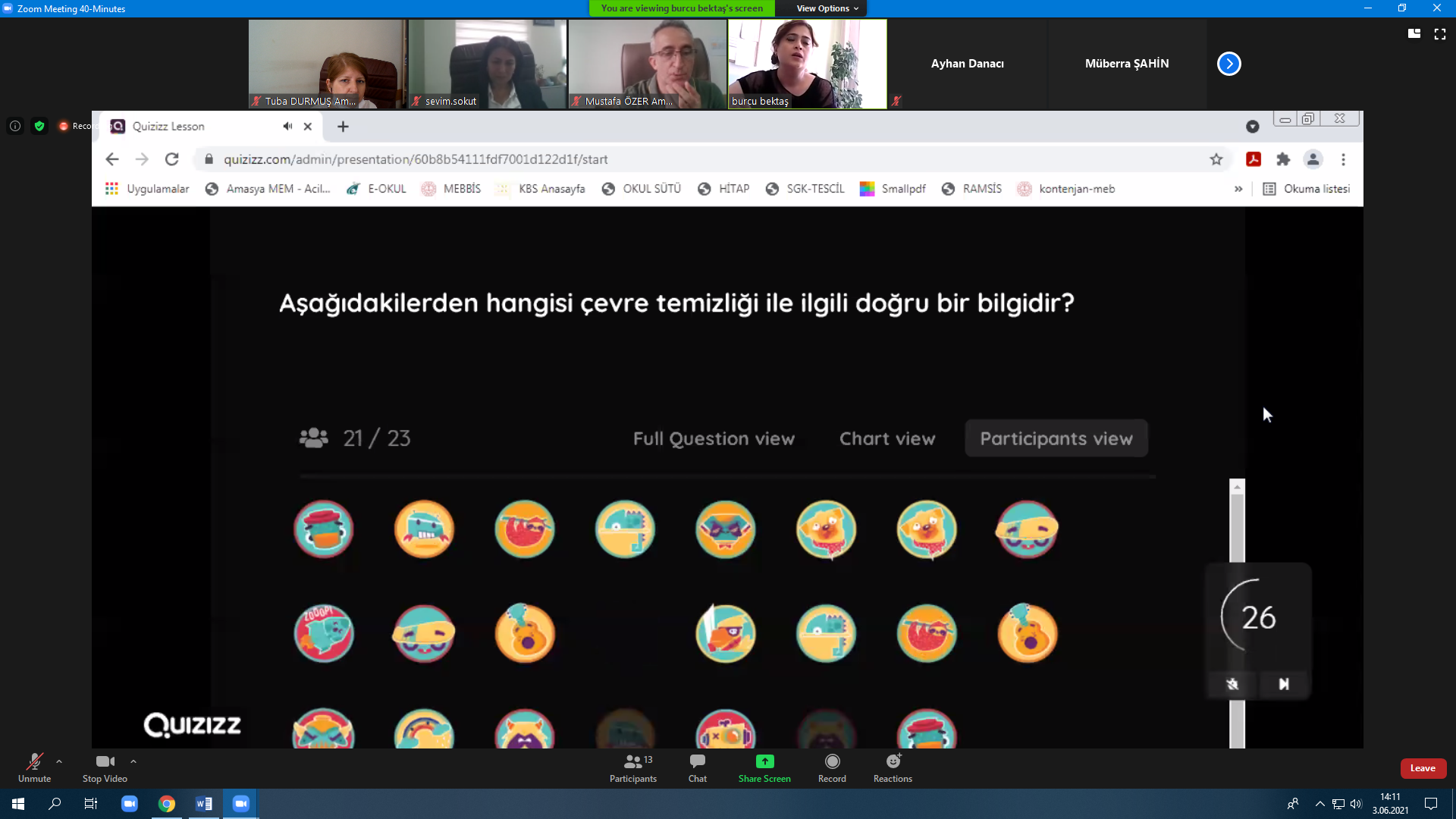Select Participants view tab
1456x819 pixels.
pos(1056,438)
